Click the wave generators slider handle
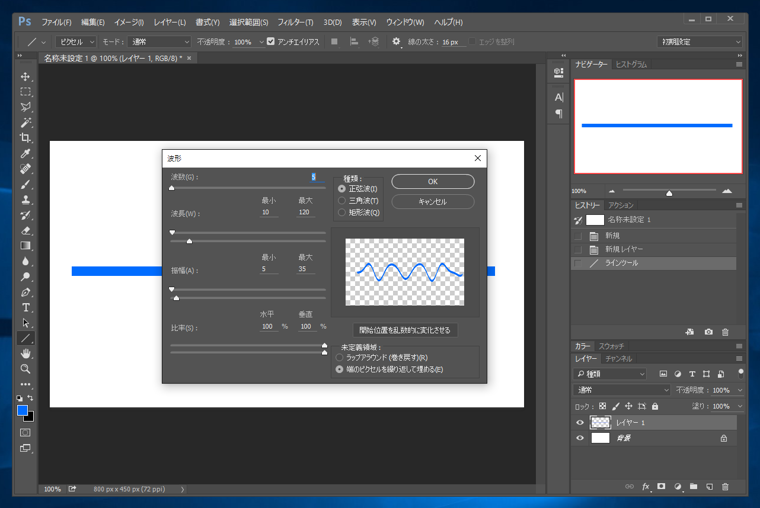760x508 pixels. pos(172,188)
